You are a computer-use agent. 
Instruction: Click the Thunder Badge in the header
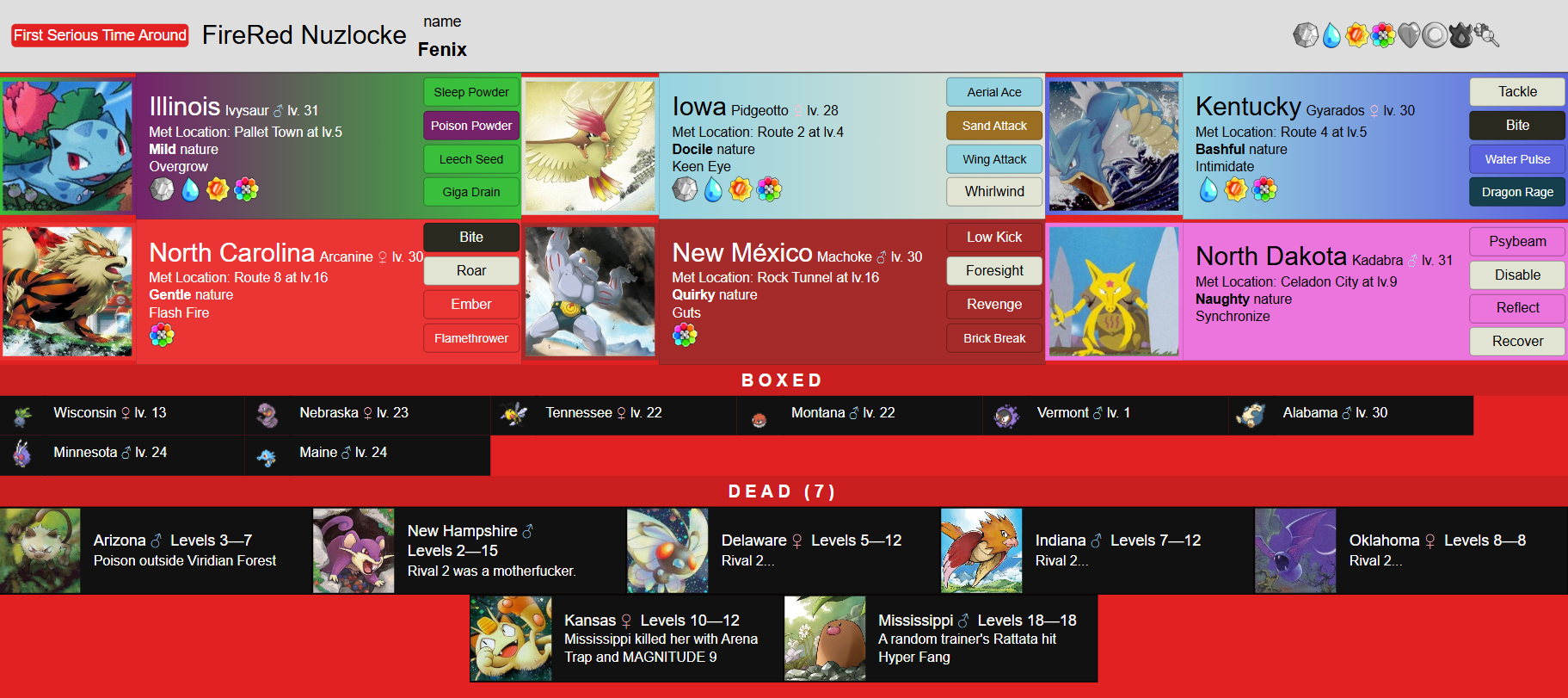[x=1357, y=35]
